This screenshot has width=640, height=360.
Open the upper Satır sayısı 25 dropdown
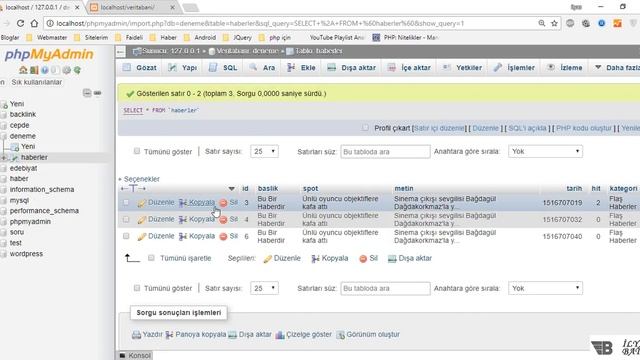[x=264, y=151]
